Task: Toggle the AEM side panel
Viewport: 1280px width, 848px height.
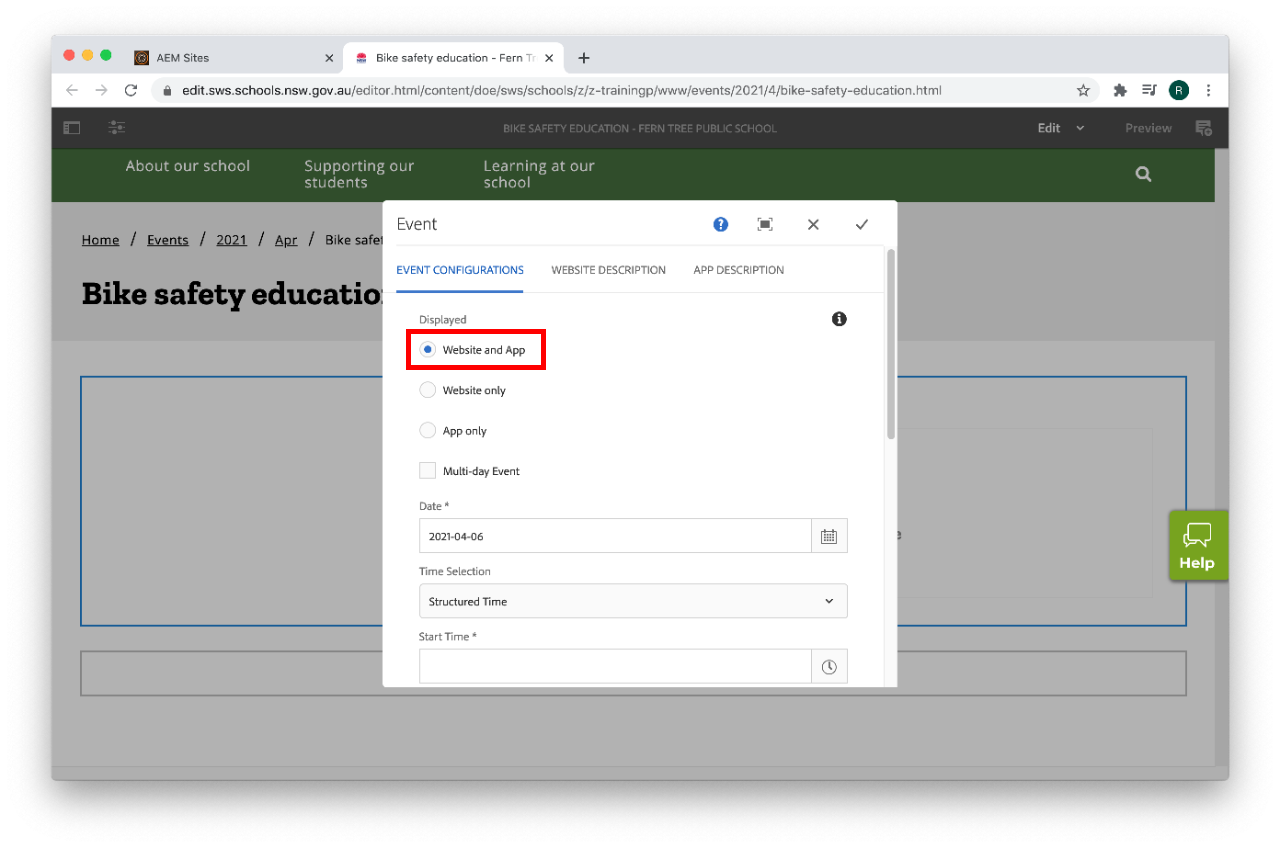Action: point(72,128)
